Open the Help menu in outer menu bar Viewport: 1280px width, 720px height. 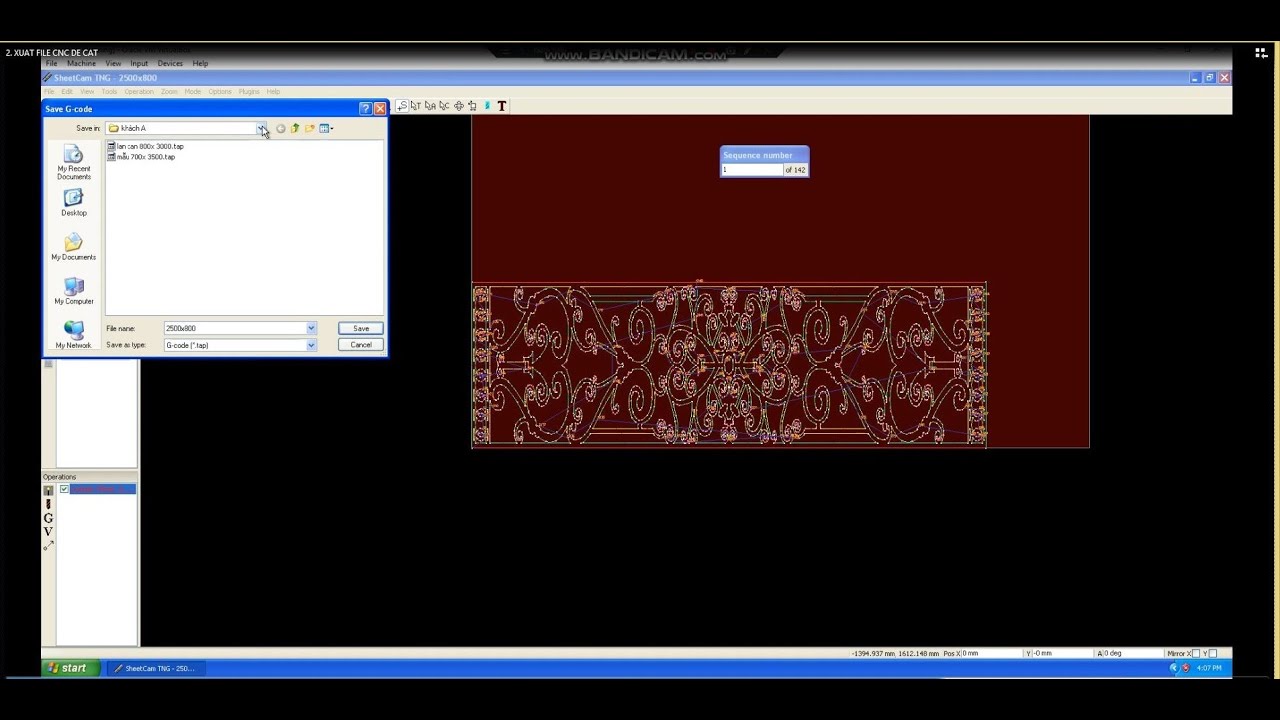pos(200,64)
